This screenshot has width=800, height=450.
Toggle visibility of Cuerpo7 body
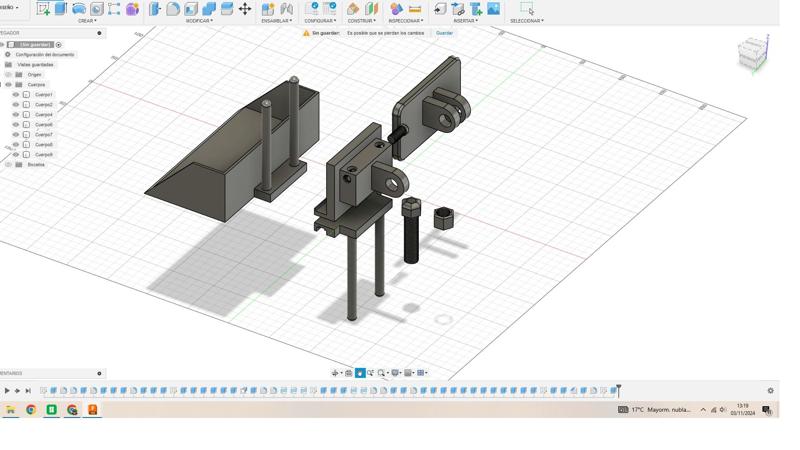pyautogui.click(x=16, y=135)
